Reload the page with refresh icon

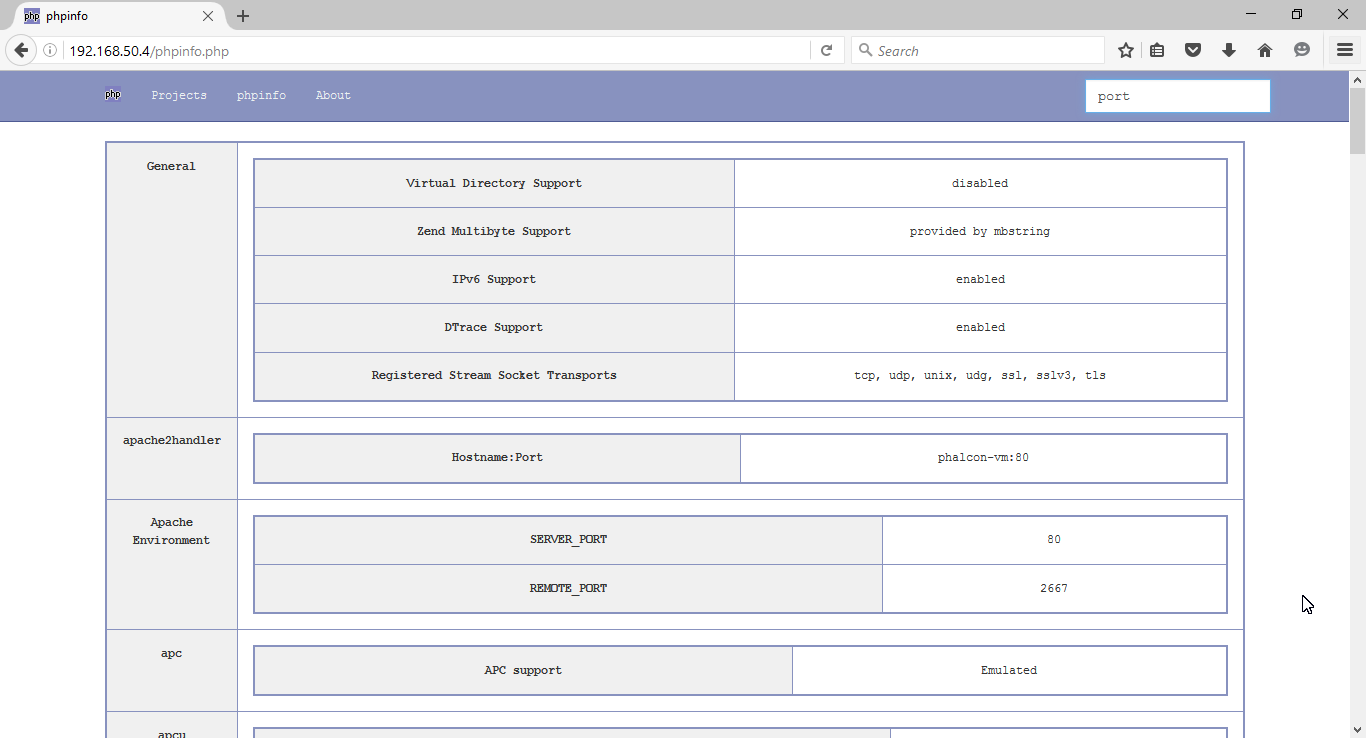click(x=826, y=50)
